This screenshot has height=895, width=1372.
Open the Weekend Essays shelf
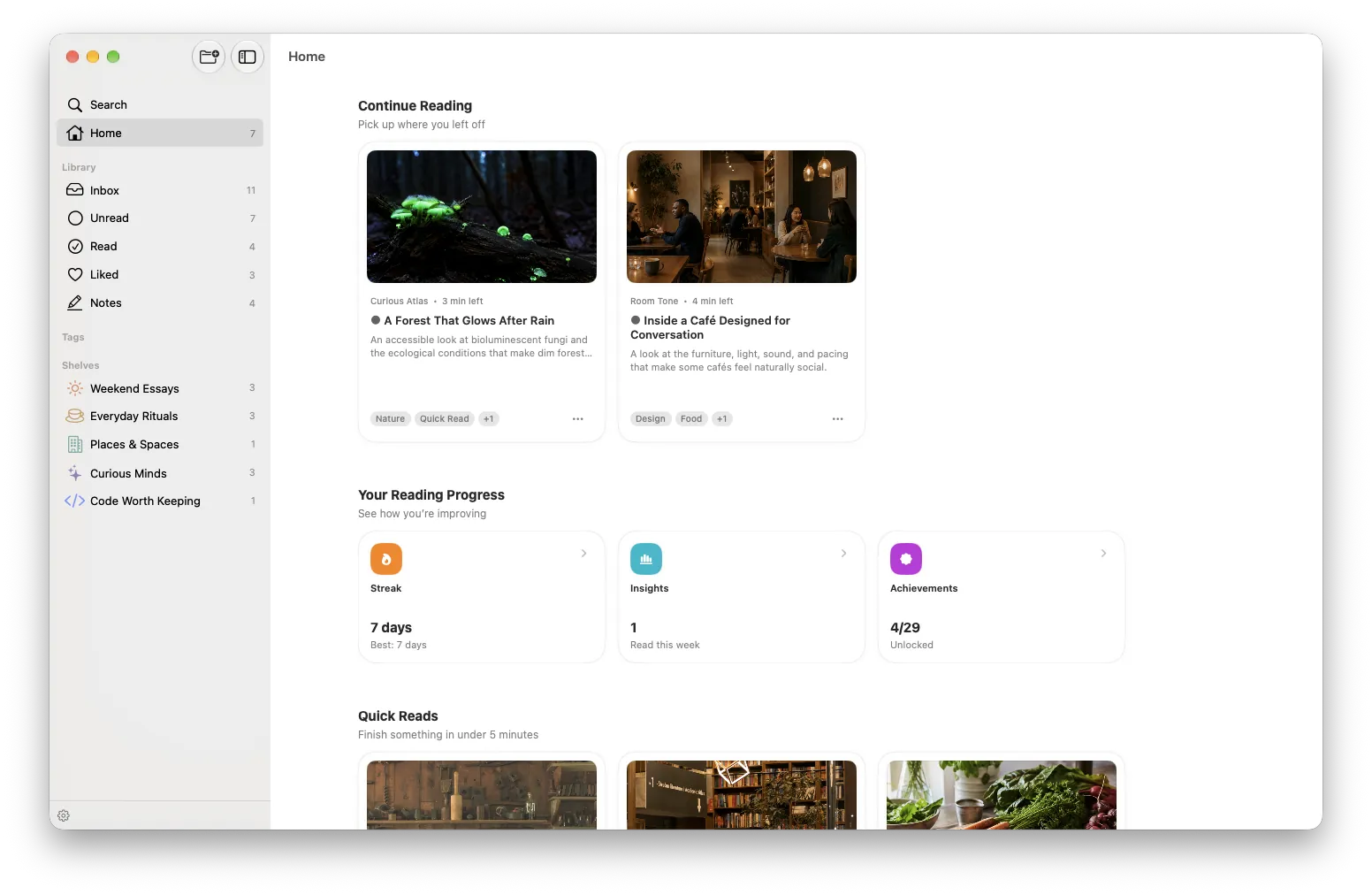point(160,388)
